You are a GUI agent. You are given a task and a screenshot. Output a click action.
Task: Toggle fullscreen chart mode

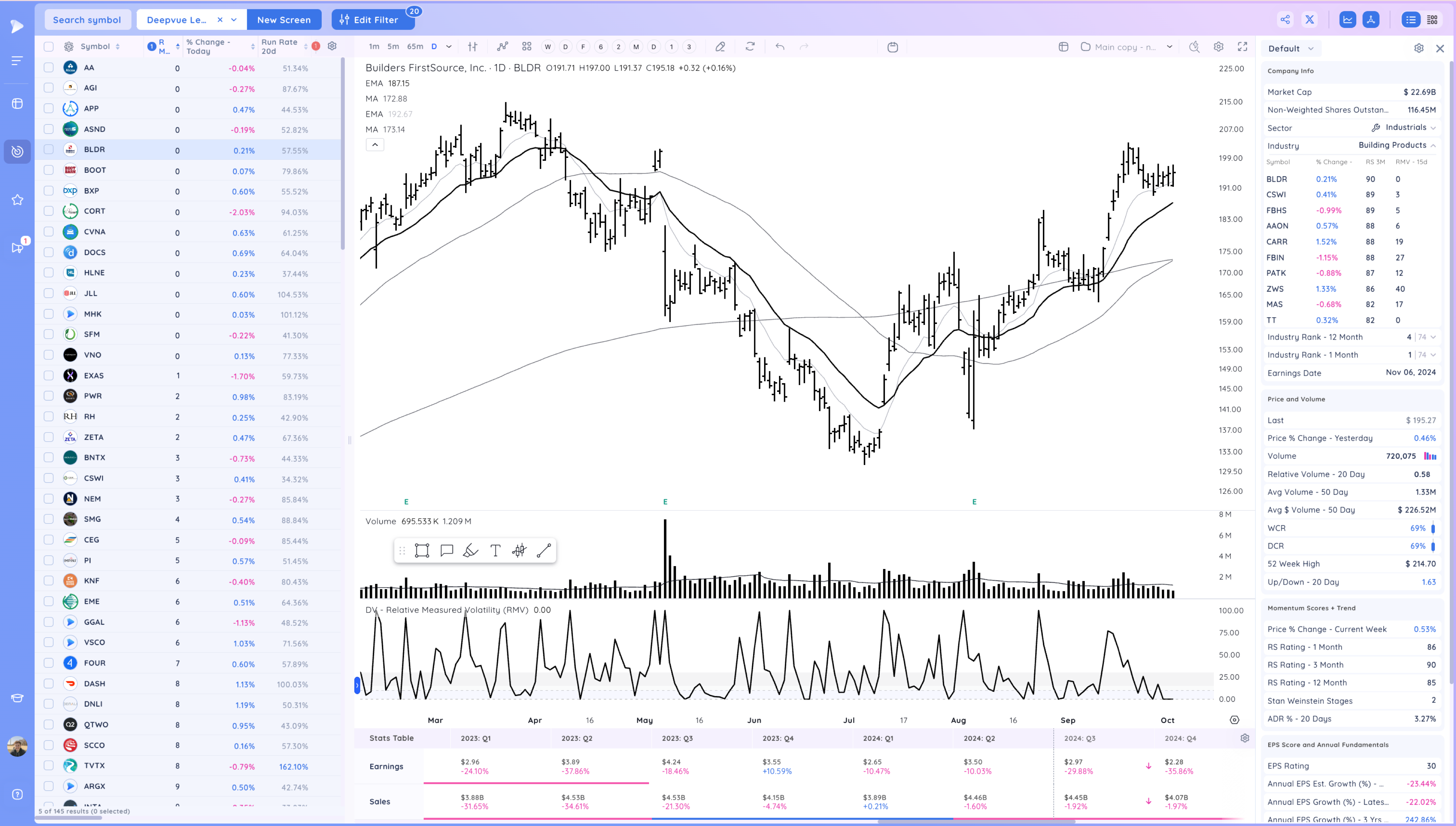1242,47
